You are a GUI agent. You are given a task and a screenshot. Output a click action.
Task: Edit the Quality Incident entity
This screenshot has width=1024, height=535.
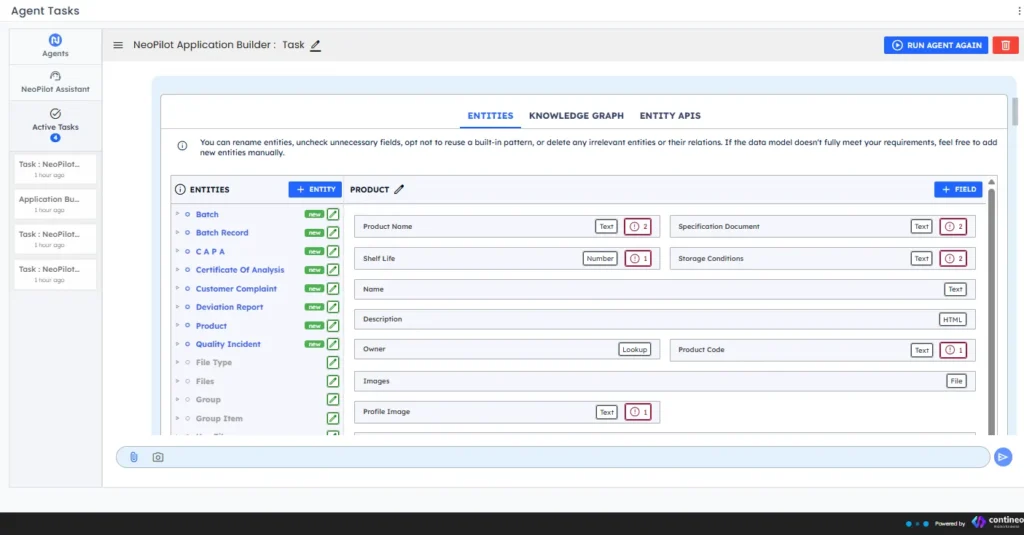click(x=333, y=344)
